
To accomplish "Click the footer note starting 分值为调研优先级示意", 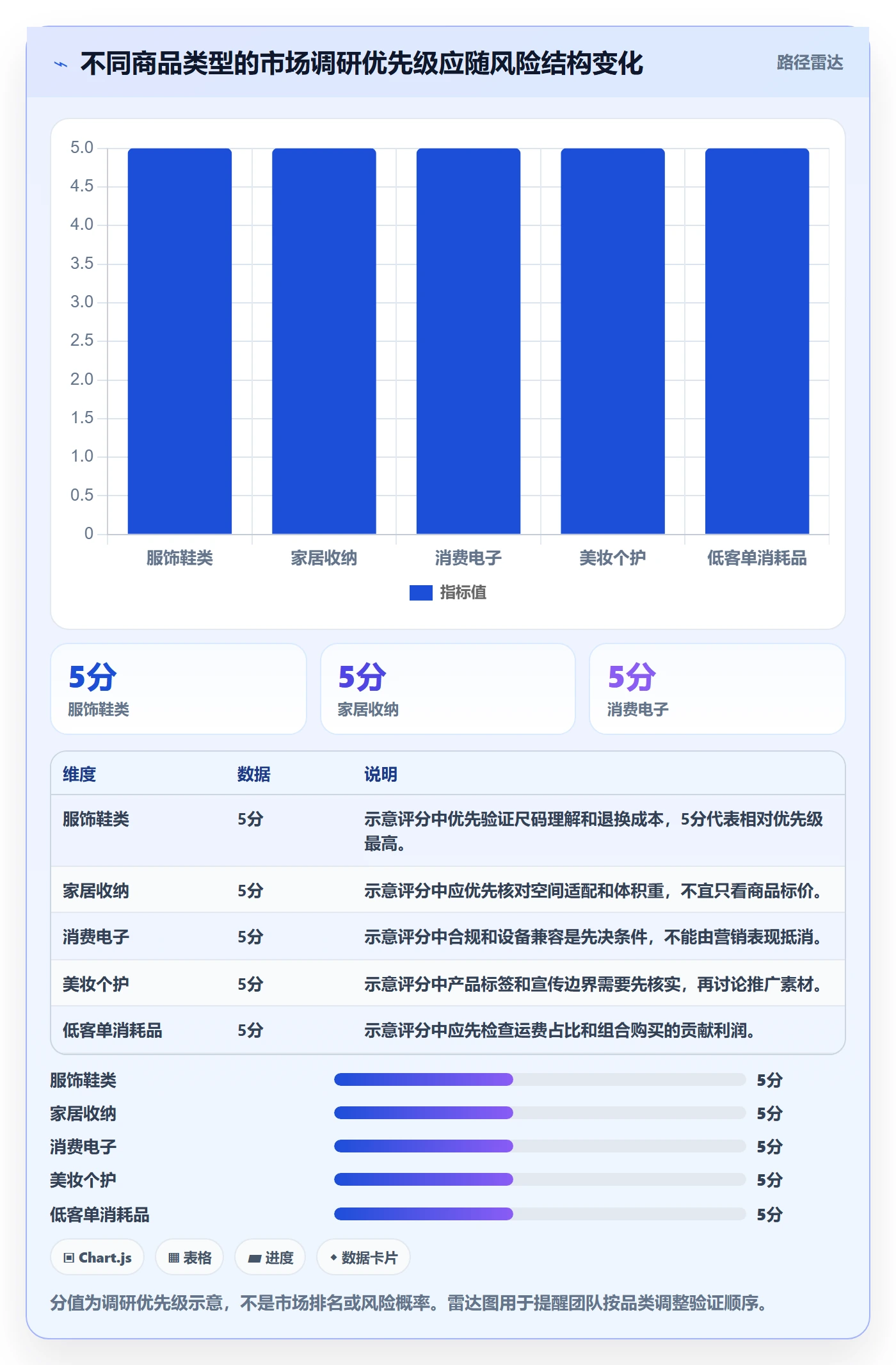I will point(409,1303).
